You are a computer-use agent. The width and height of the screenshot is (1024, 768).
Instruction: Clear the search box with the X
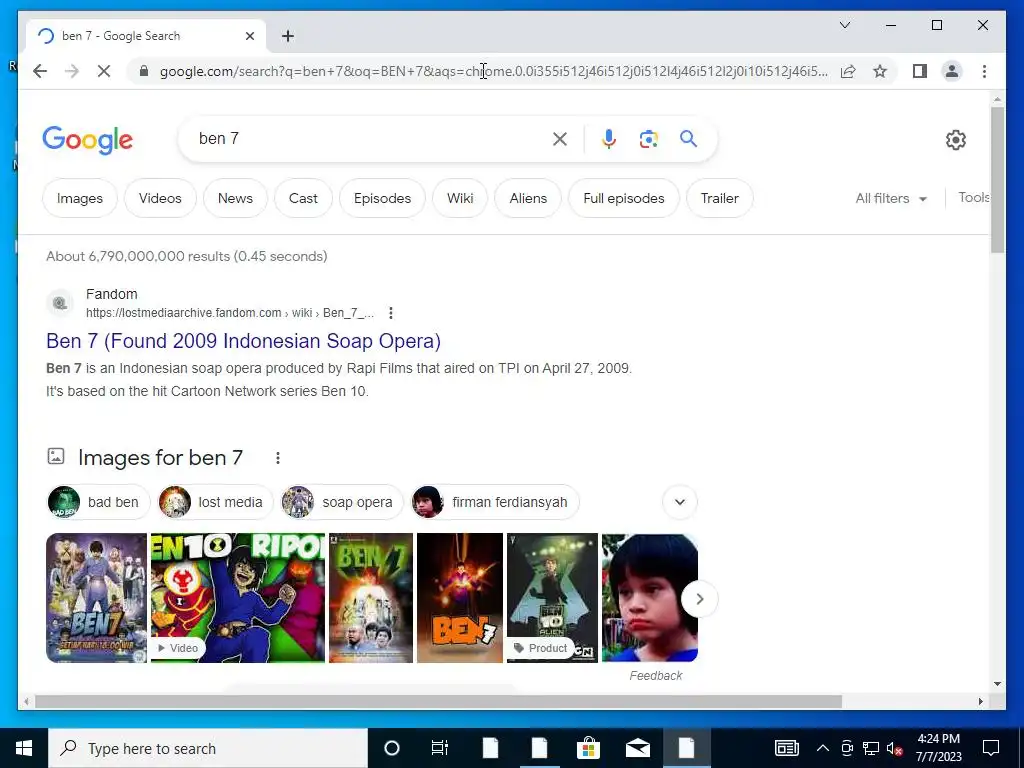[x=560, y=139]
